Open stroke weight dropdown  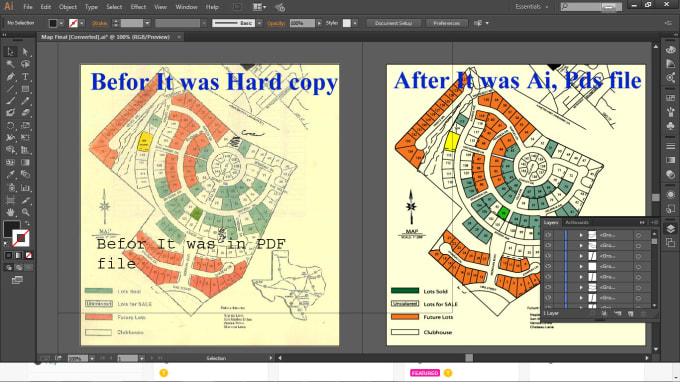click(x=147, y=23)
